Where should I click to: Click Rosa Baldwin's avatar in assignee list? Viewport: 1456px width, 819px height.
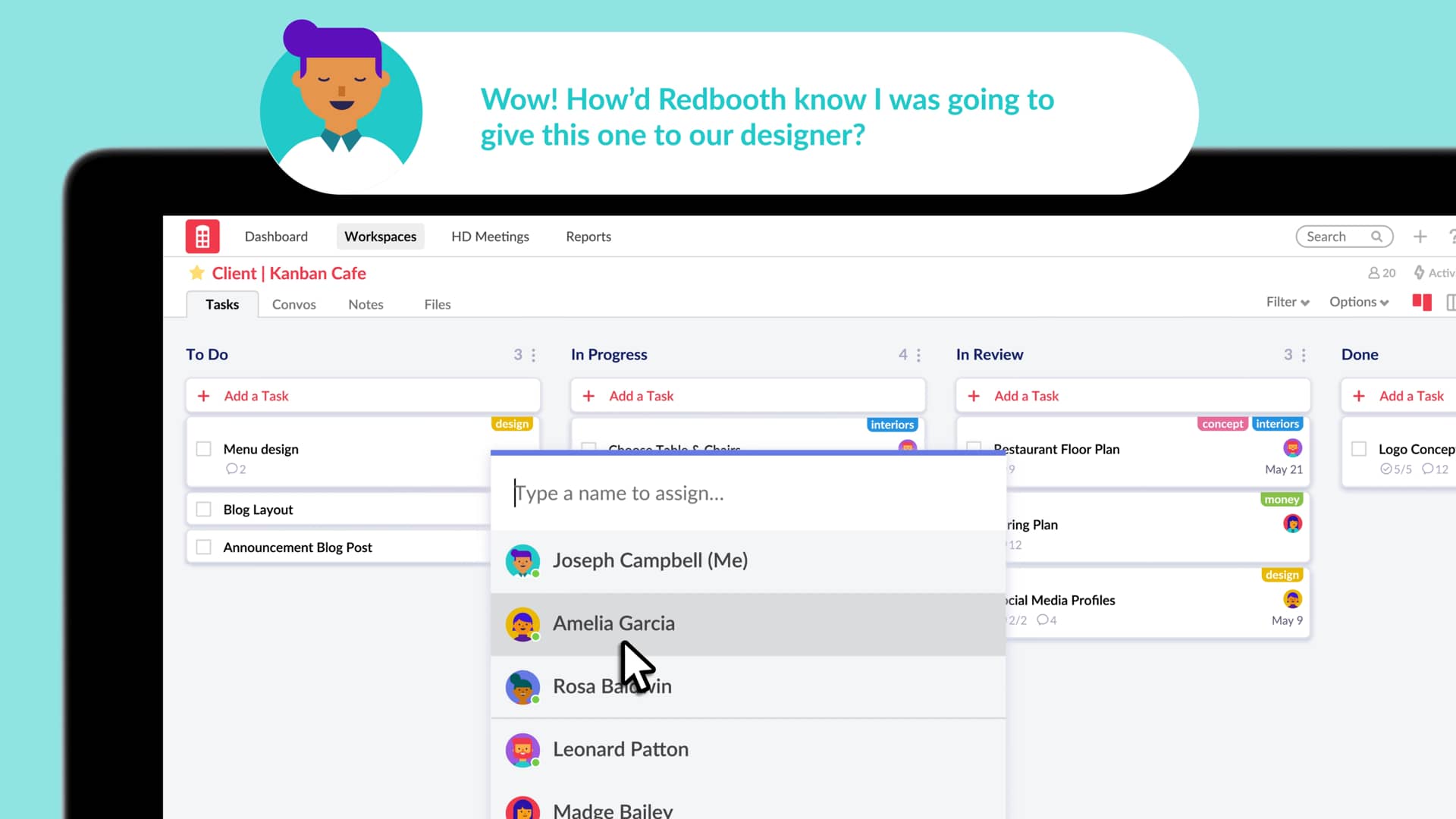pos(522,687)
